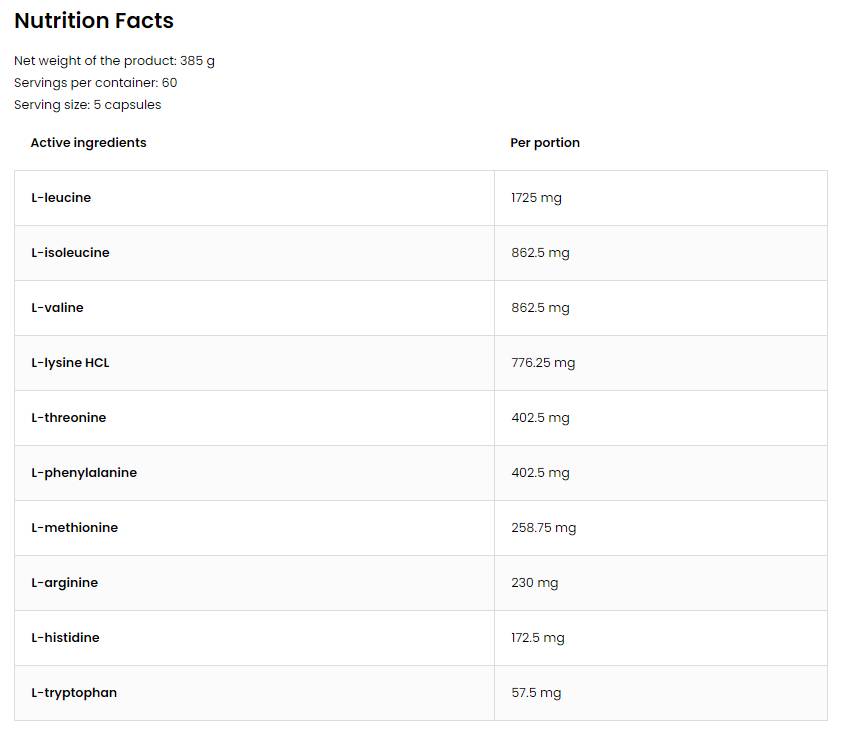
Task: Select the L-isoleucine row label
Action: click(70, 253)
